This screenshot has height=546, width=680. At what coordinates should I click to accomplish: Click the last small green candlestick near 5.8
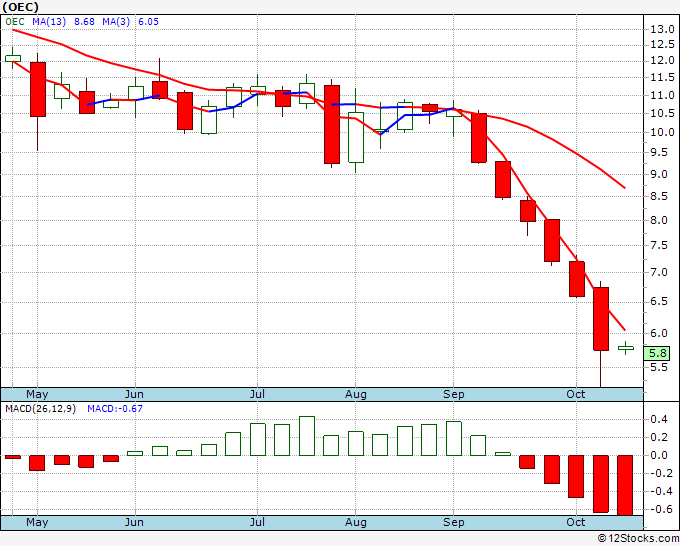click(x=626, y=348)
